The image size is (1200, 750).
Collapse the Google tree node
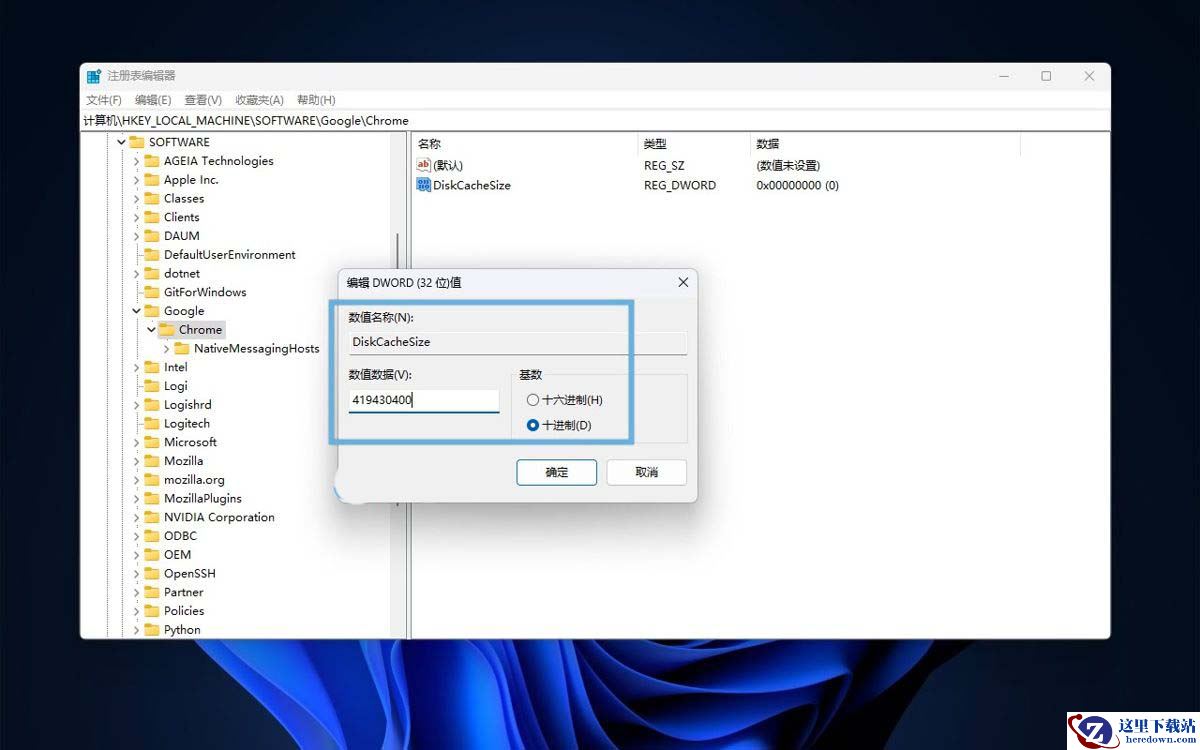tap(137, 311)
